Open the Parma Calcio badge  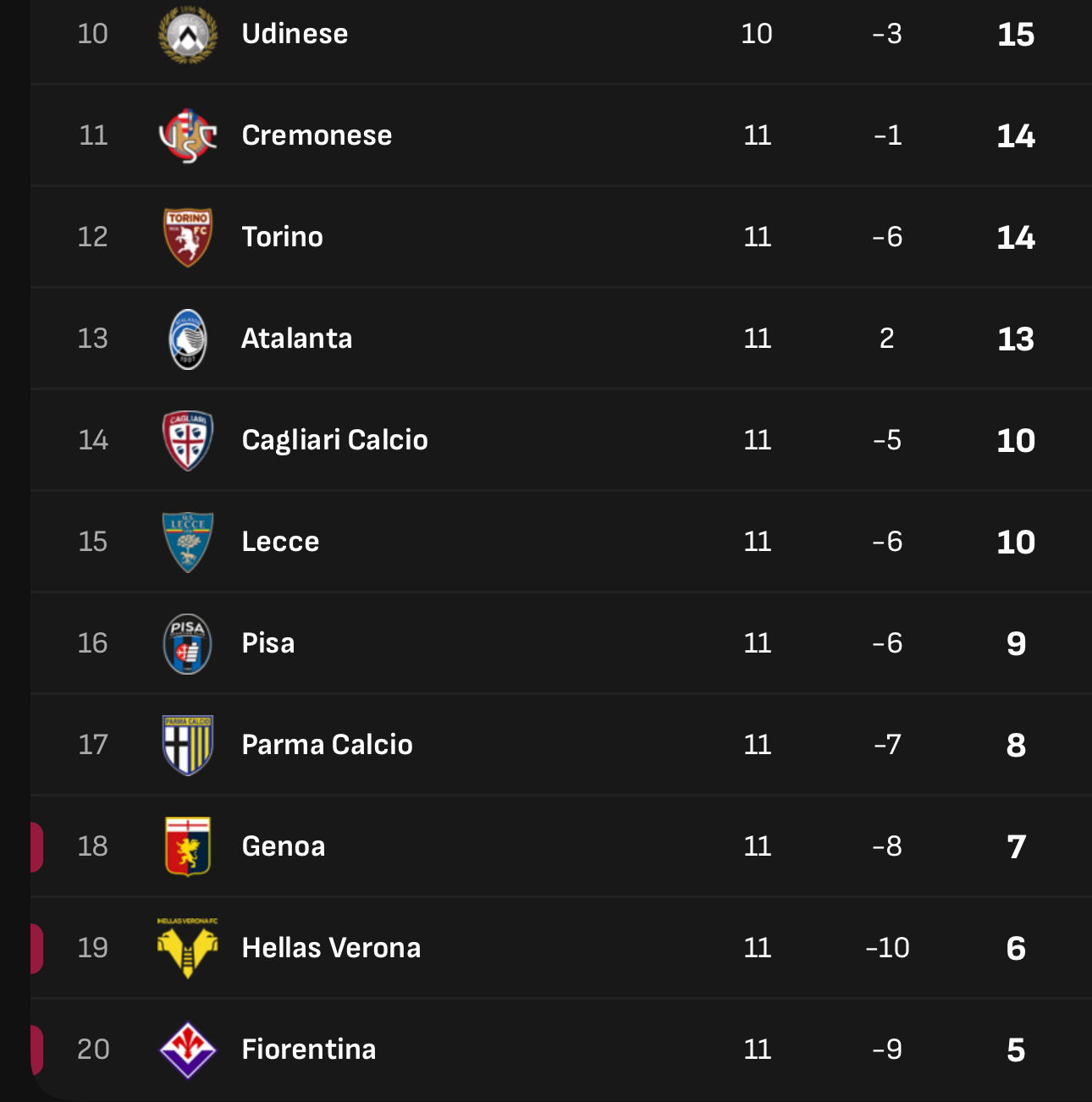(x=188, y=744)
